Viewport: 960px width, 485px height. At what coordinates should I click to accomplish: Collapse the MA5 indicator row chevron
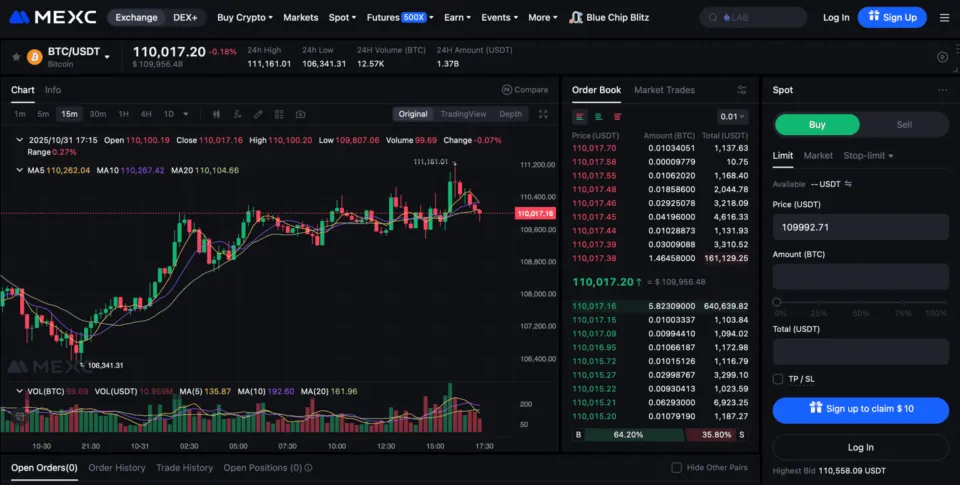tap(20, 170)
